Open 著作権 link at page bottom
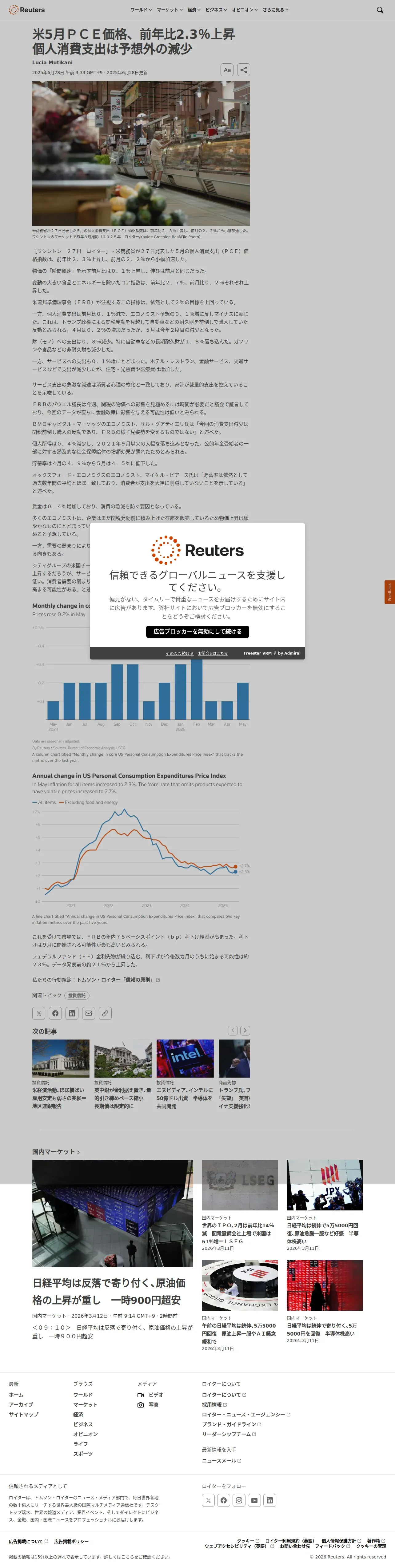Screen dimensions: 395x1568 point(376,1541)
